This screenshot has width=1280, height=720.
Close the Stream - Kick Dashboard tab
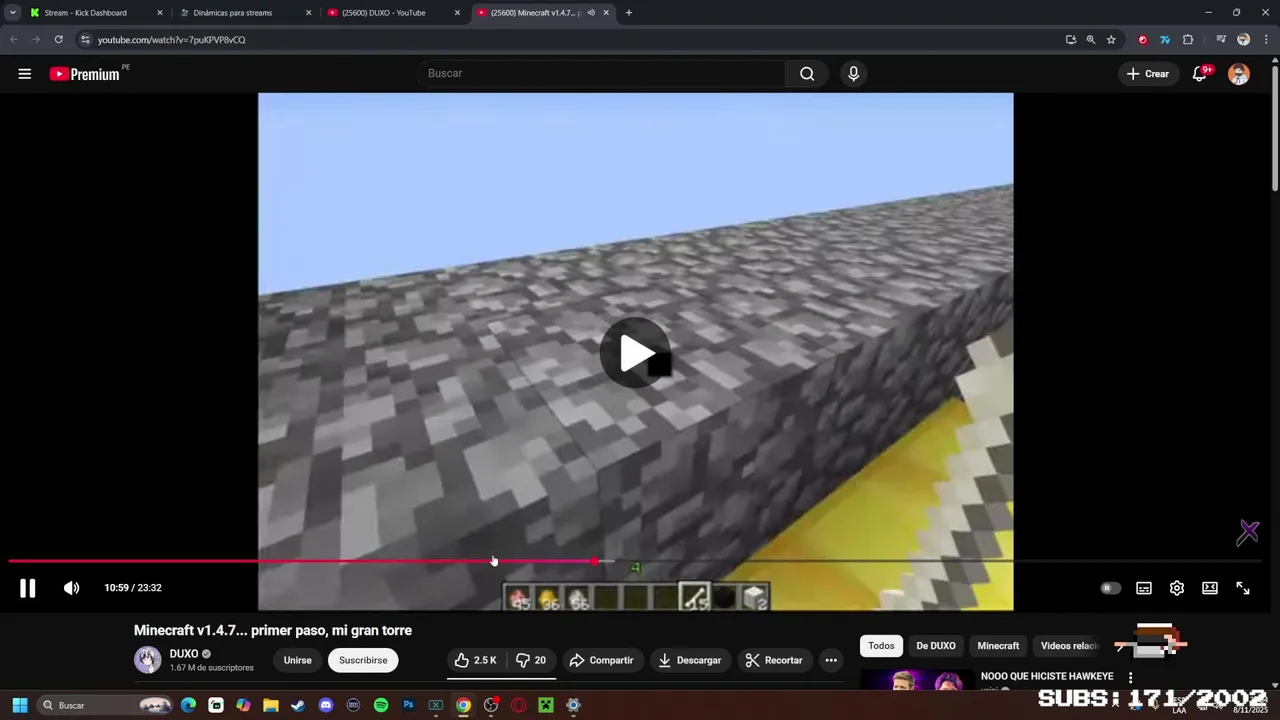159,13
